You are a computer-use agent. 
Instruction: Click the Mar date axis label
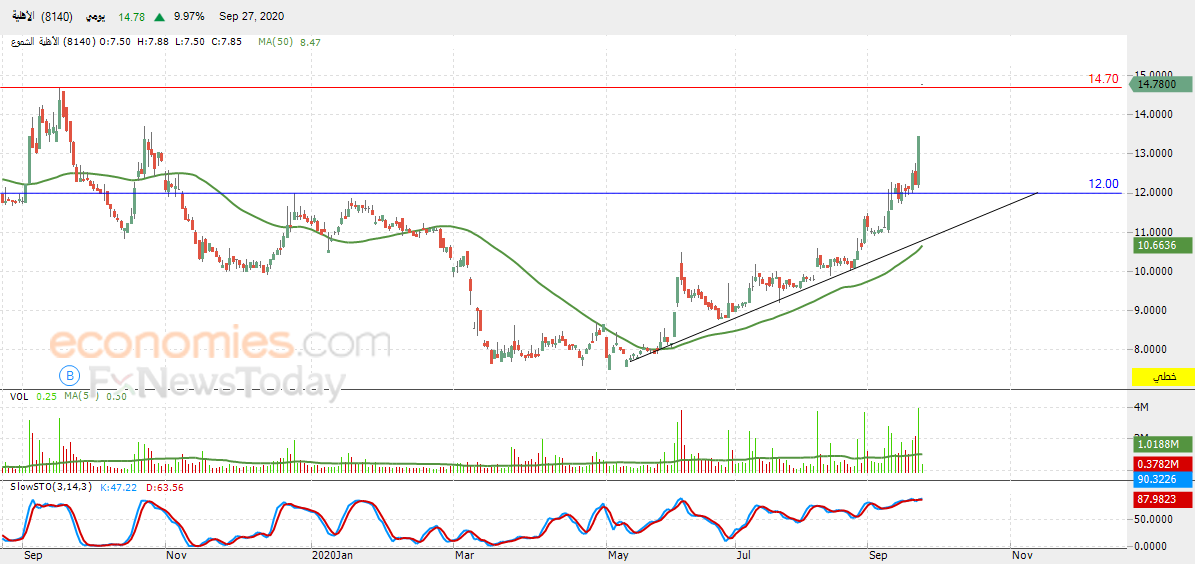coord(463,556)
